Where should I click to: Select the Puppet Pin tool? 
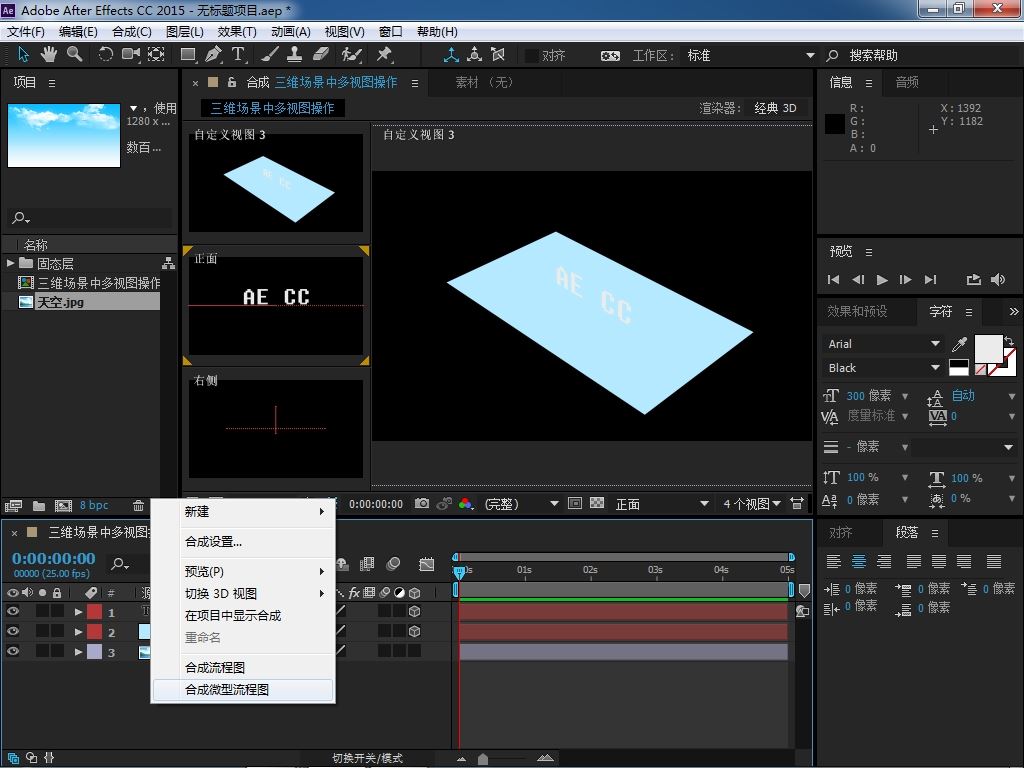384,55
